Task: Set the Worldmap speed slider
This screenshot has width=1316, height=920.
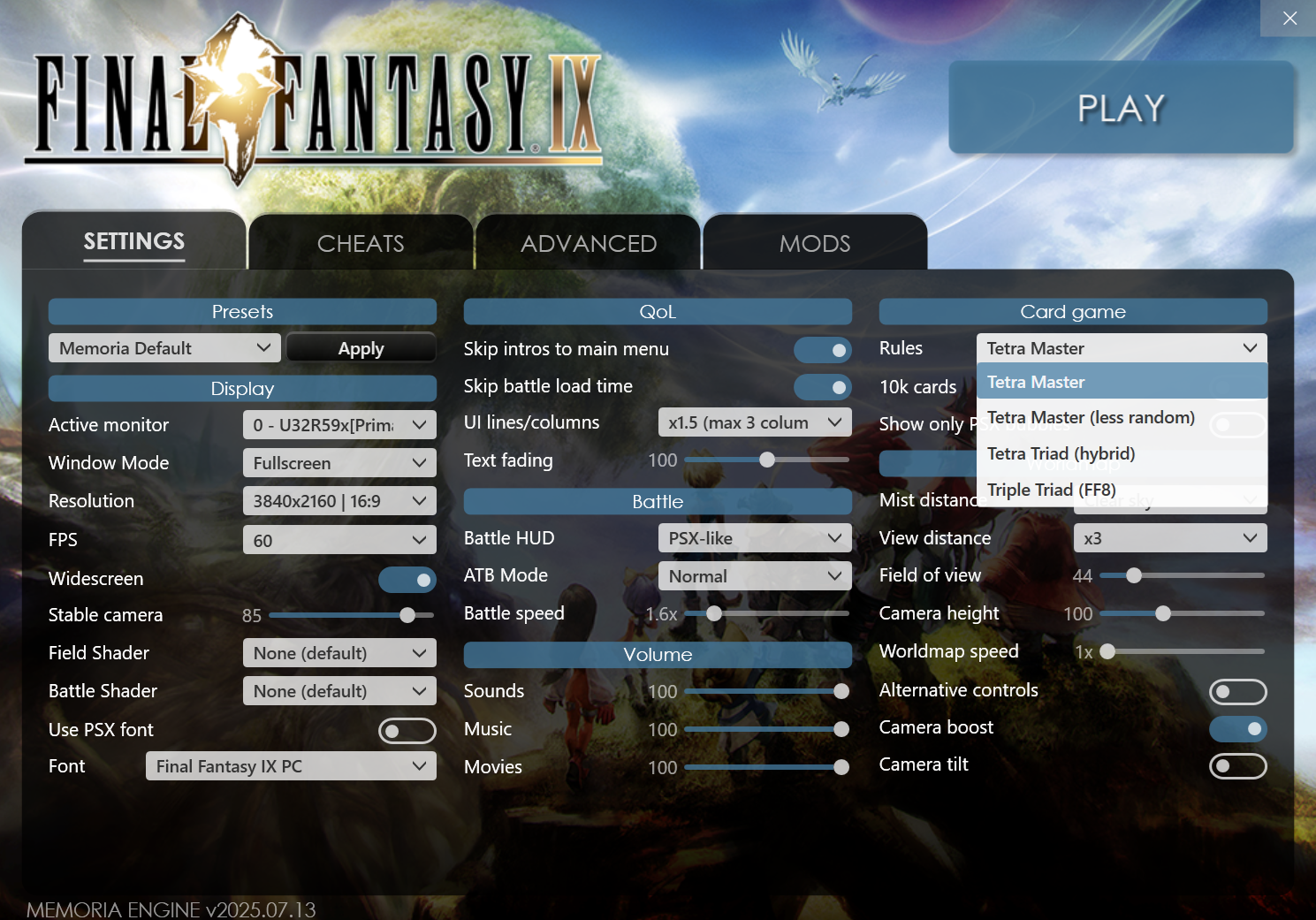Action: (1182, 651)
